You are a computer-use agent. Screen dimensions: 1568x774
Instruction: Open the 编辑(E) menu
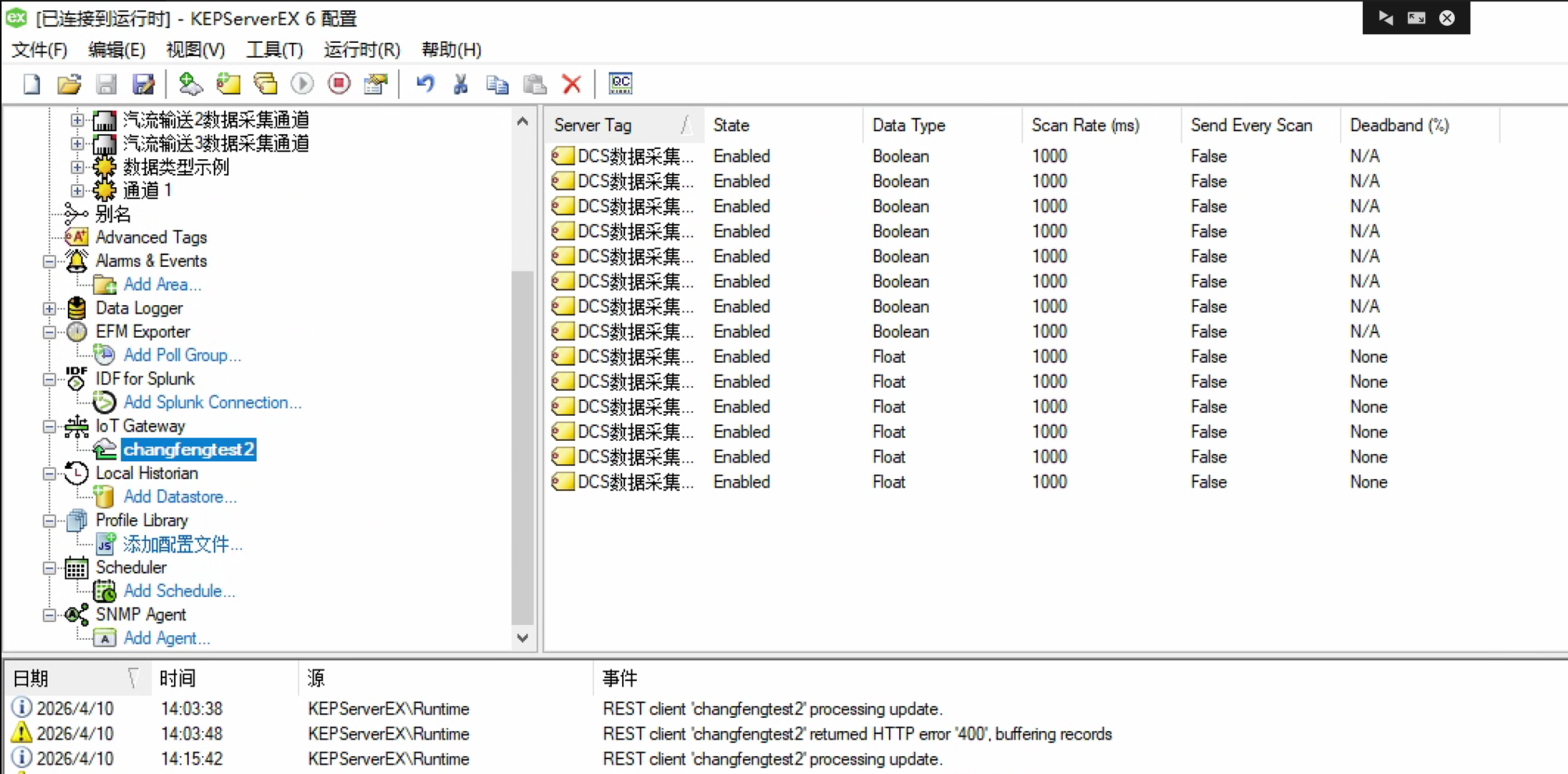click(116, 50)
